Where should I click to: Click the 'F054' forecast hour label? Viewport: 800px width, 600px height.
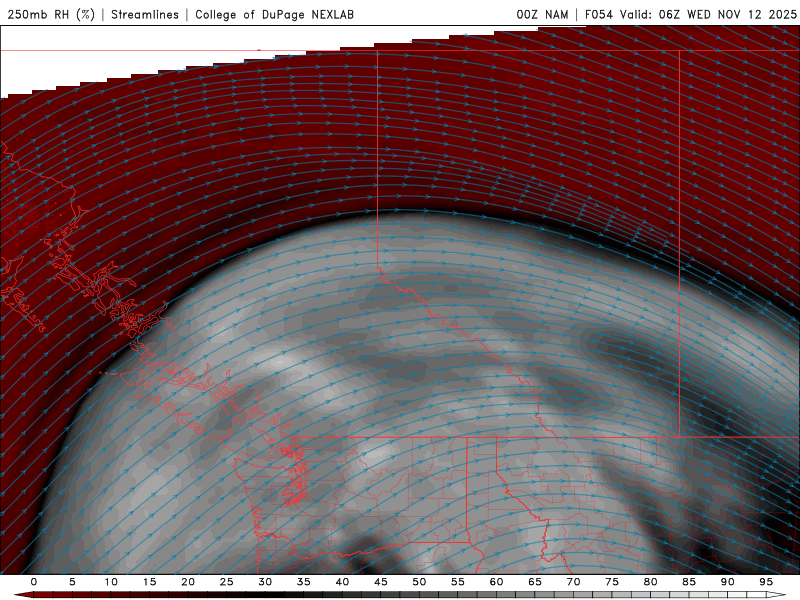598,14
